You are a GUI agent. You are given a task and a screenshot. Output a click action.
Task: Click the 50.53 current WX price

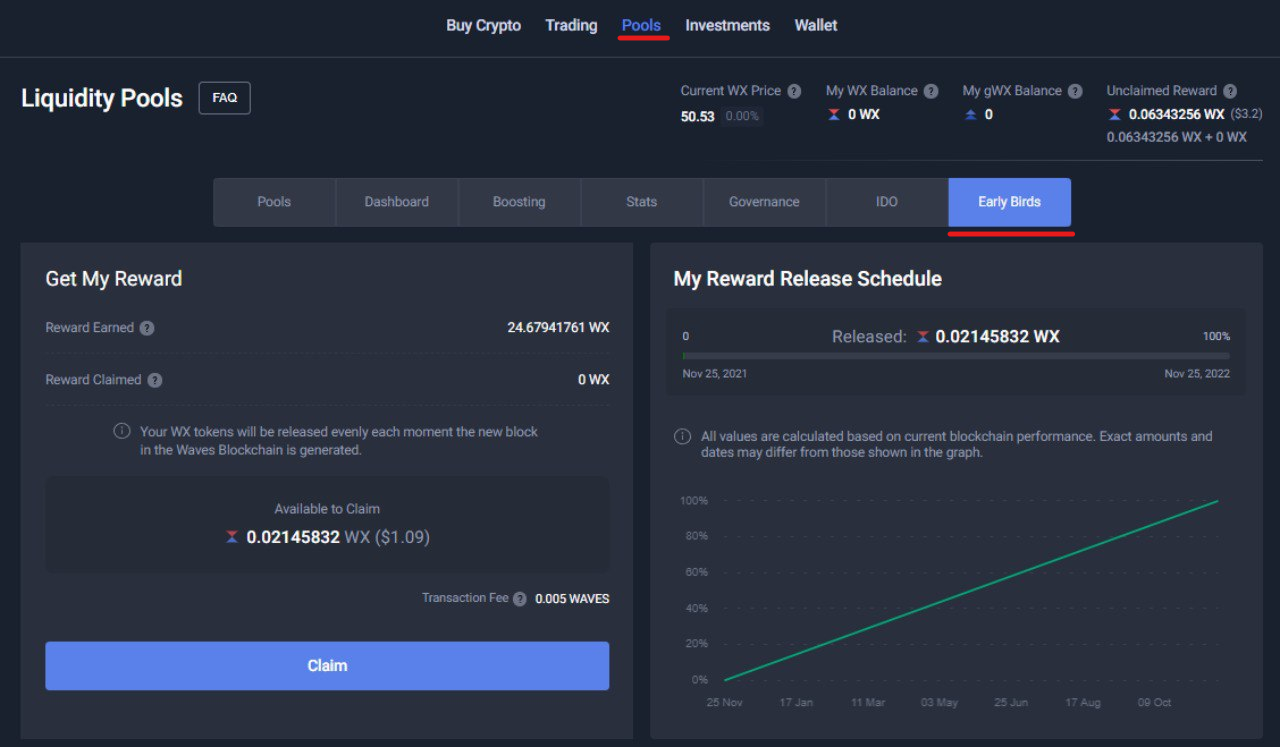[698, 117]
